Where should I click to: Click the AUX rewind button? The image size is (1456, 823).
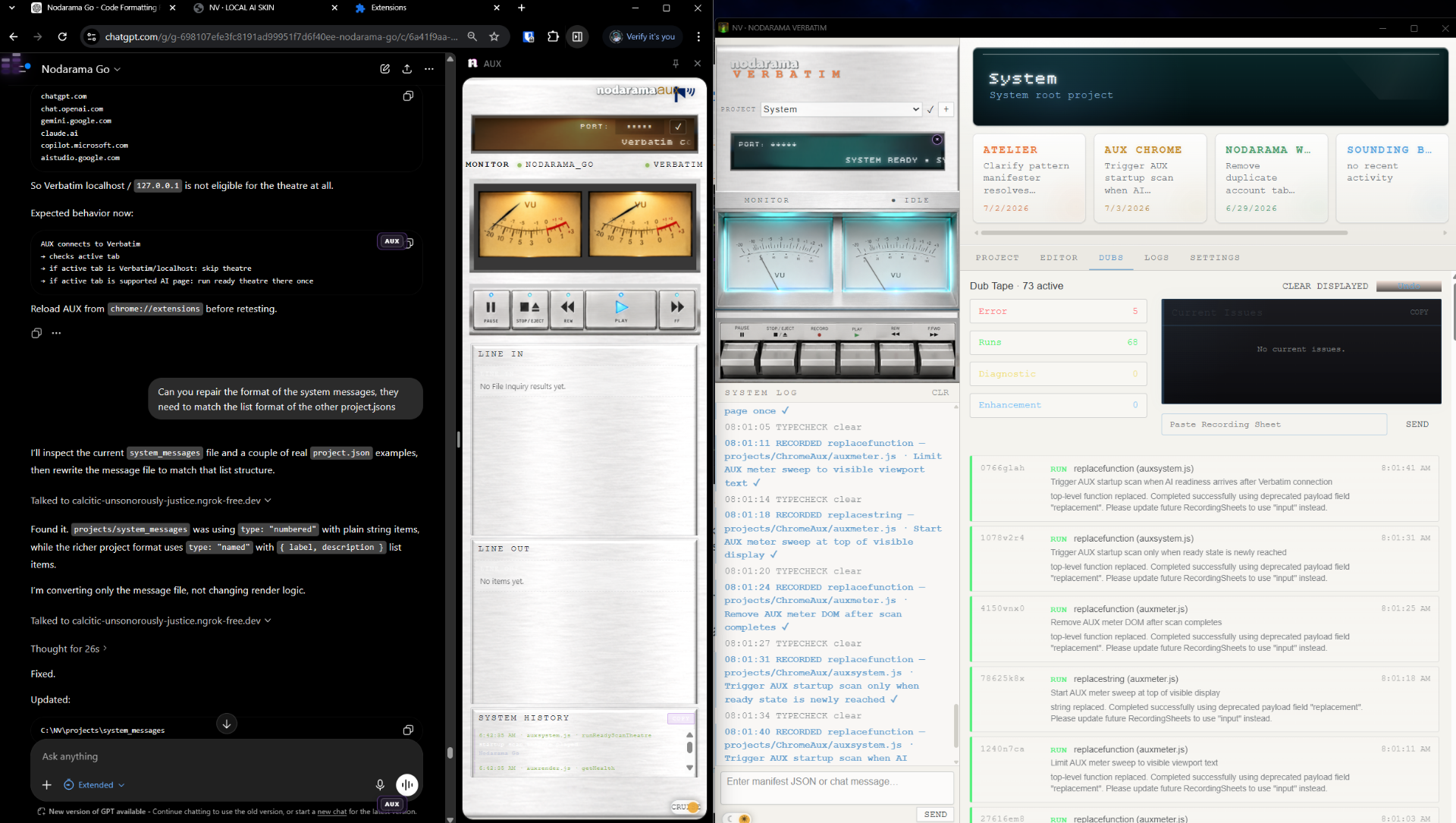pos(567,309)
